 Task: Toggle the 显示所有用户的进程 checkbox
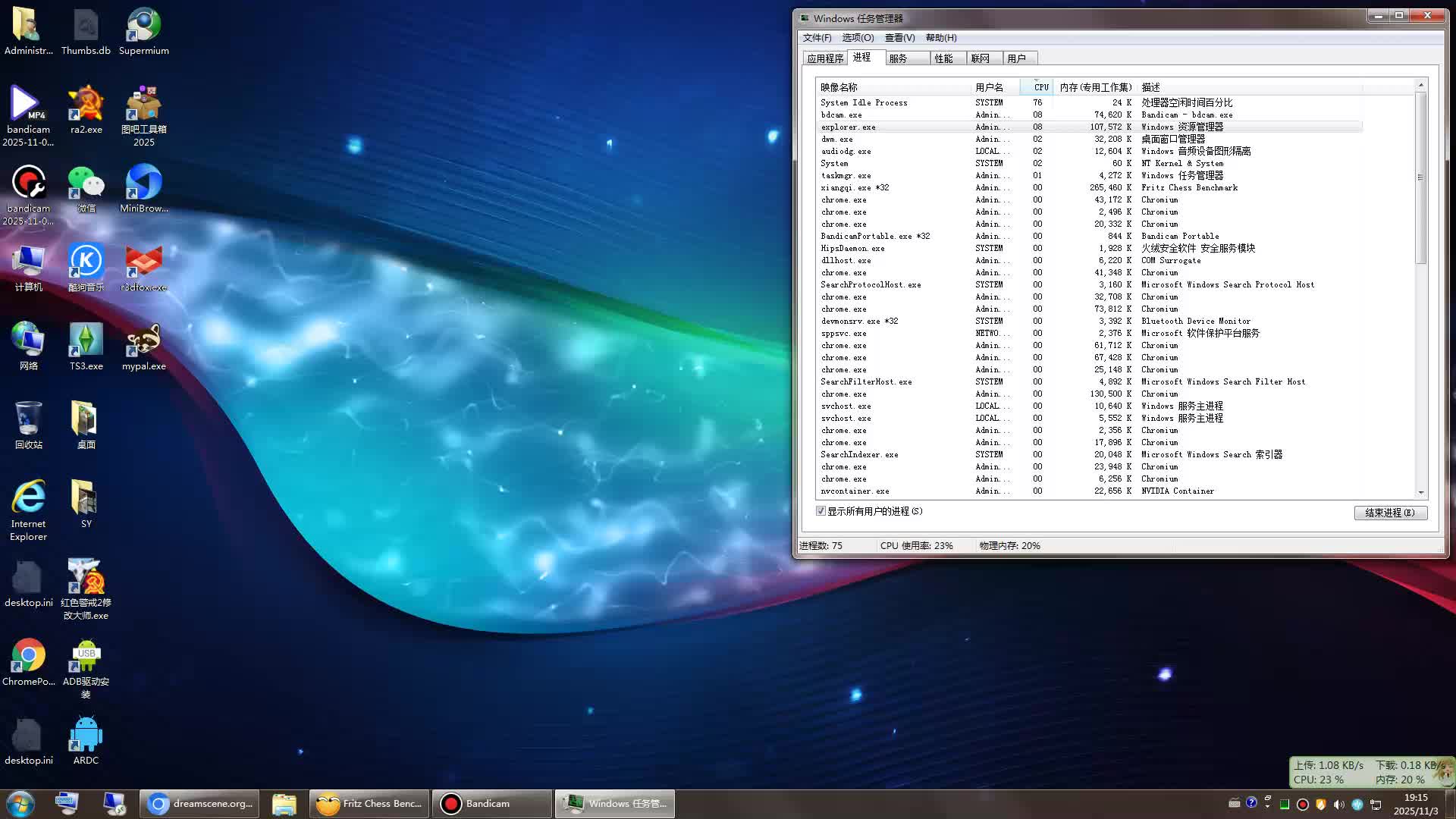tap(821, 510)
